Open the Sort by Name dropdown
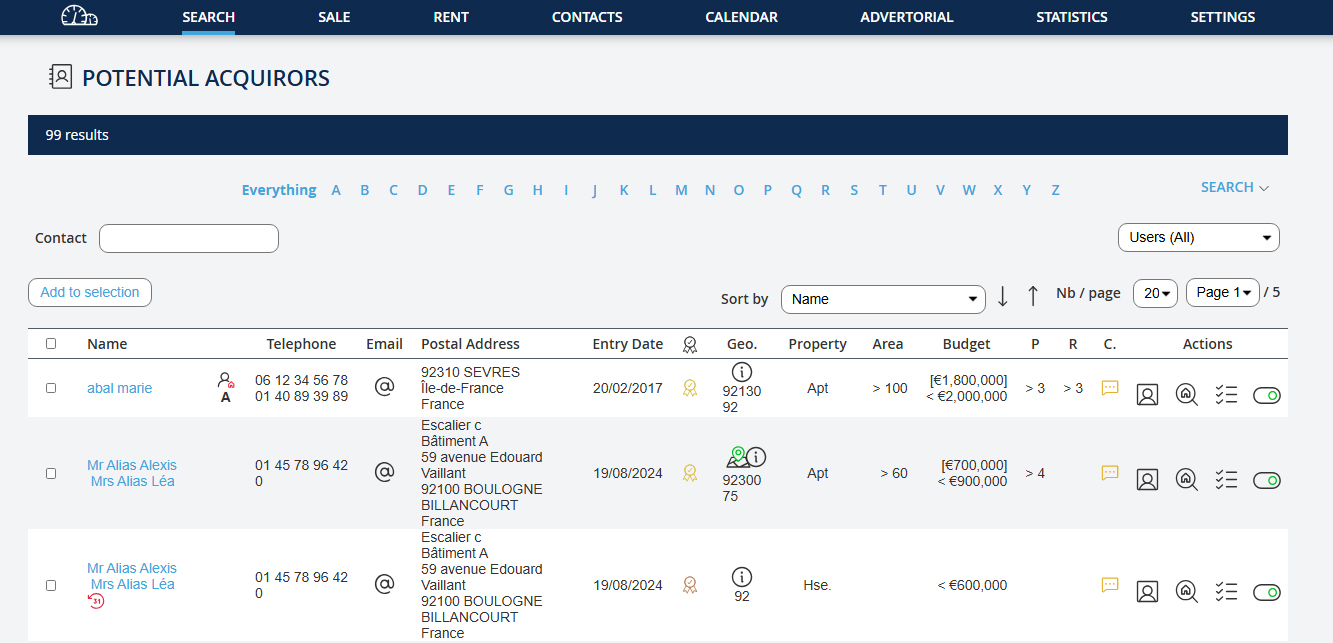Image resolution: width=1333 pixels, height=643 pixels. (x=883, y=299)
